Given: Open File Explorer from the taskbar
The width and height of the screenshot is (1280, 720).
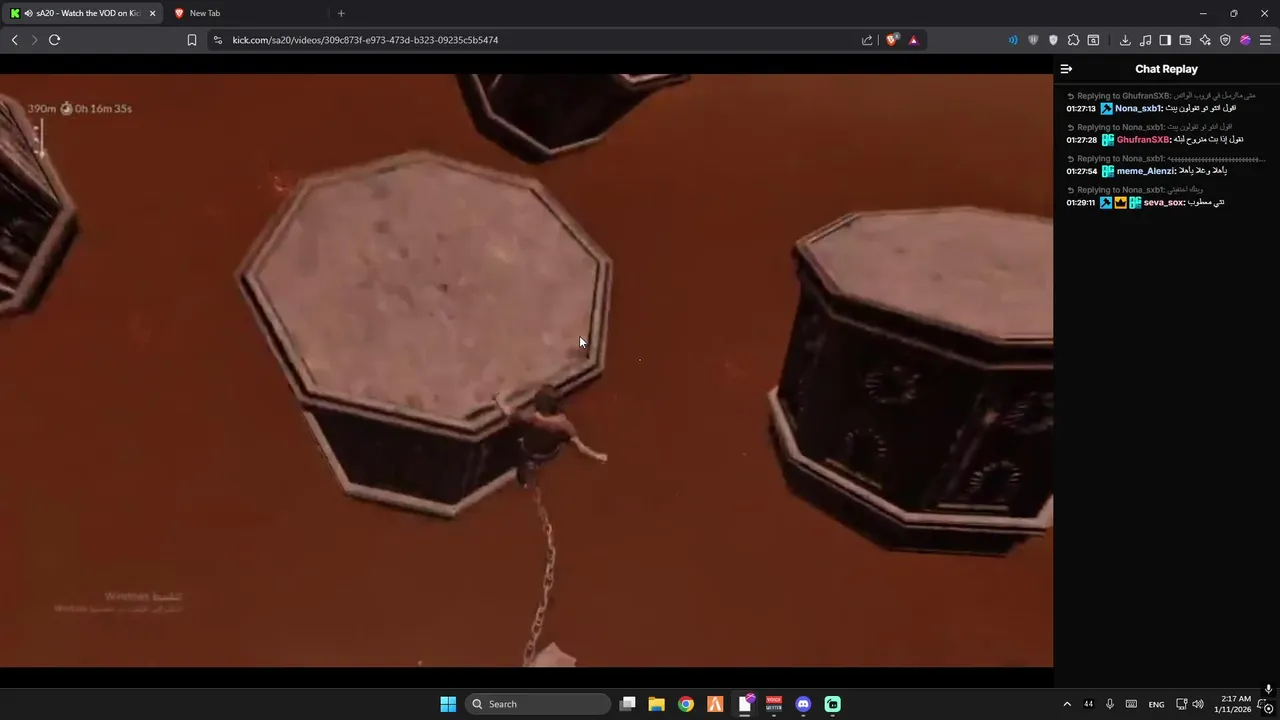Looking at the screenshot, I should pyautogui.click(x=656, y=704).
